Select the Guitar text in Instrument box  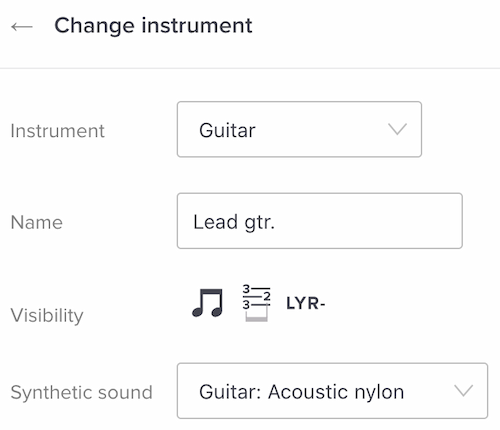(x=227, y=130)
